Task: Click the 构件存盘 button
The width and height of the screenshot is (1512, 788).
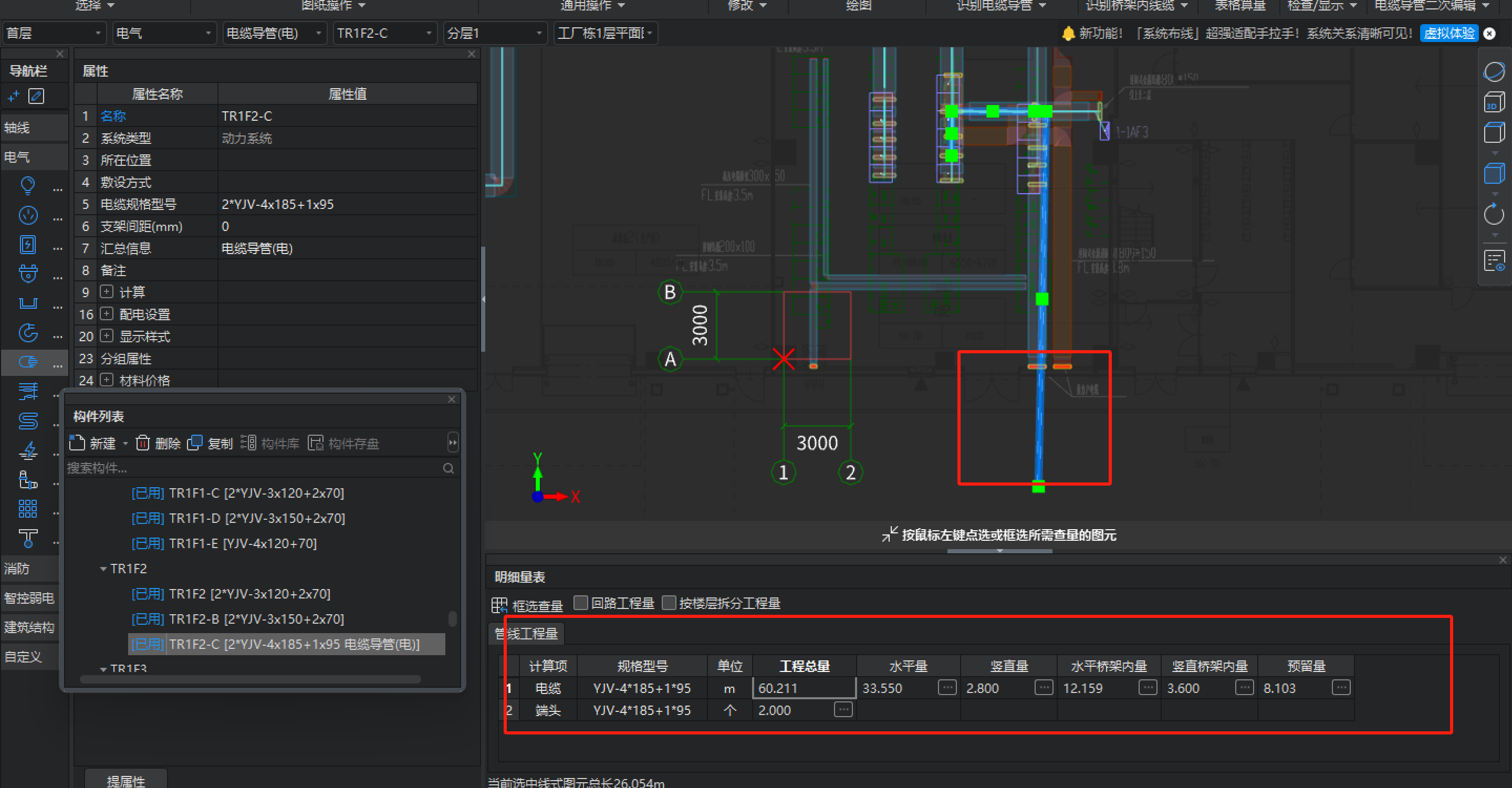Action: pos(343,443)
